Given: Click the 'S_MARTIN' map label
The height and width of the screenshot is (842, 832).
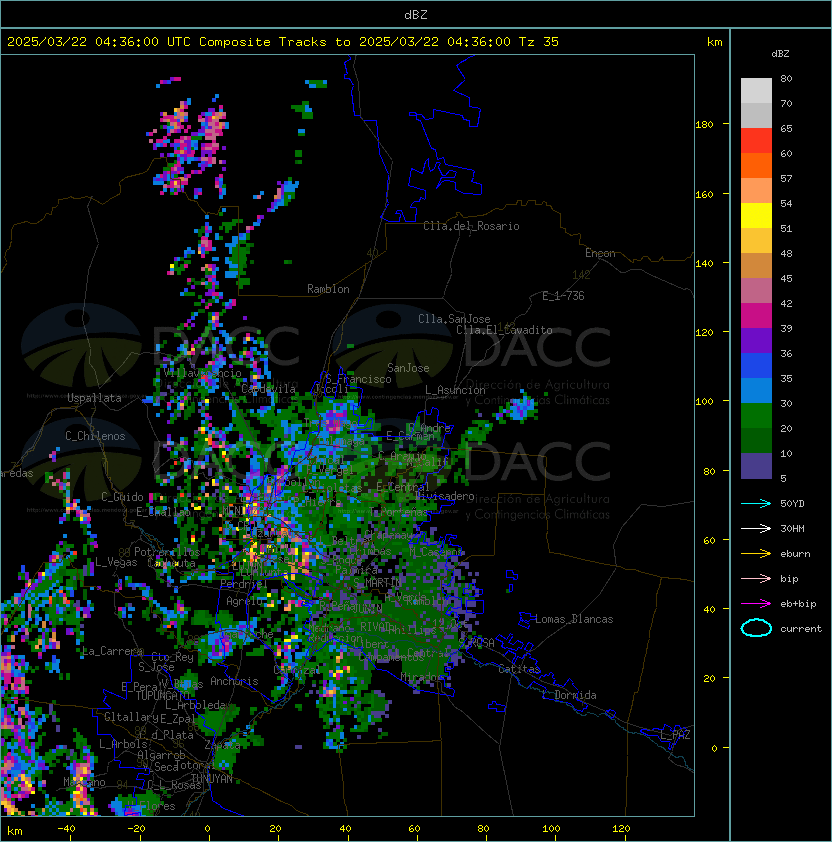Looking at the screenshot, I should tap(377, 582).
